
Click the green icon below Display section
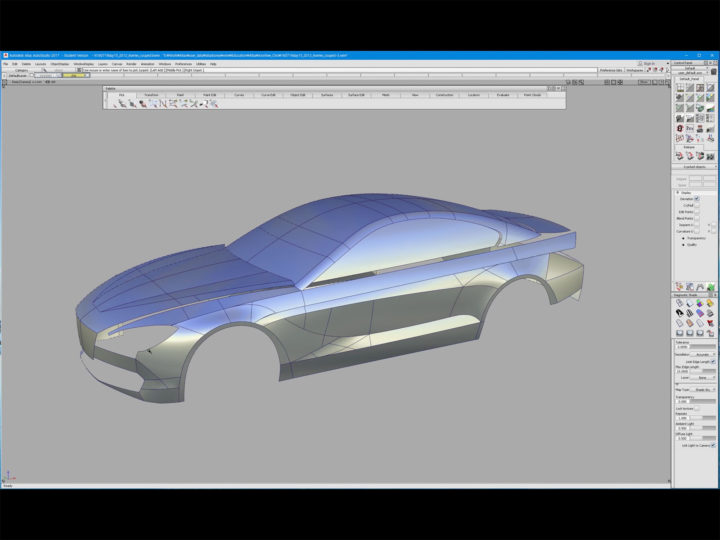coord(711,287)
